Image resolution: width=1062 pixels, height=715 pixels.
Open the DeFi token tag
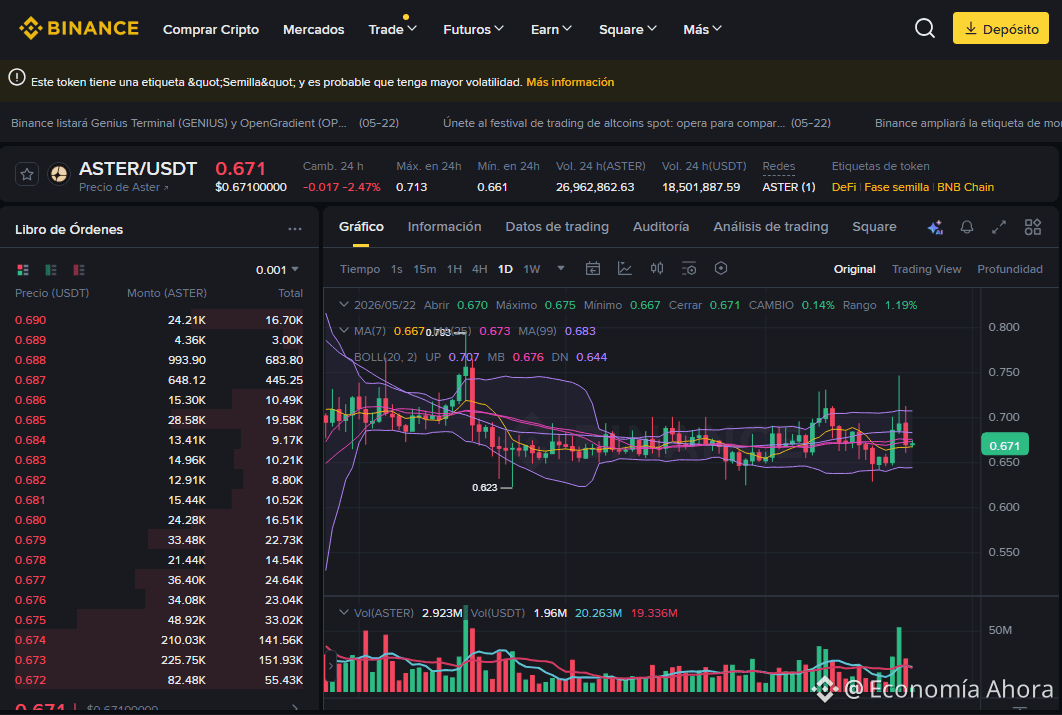tap(844, 187)
